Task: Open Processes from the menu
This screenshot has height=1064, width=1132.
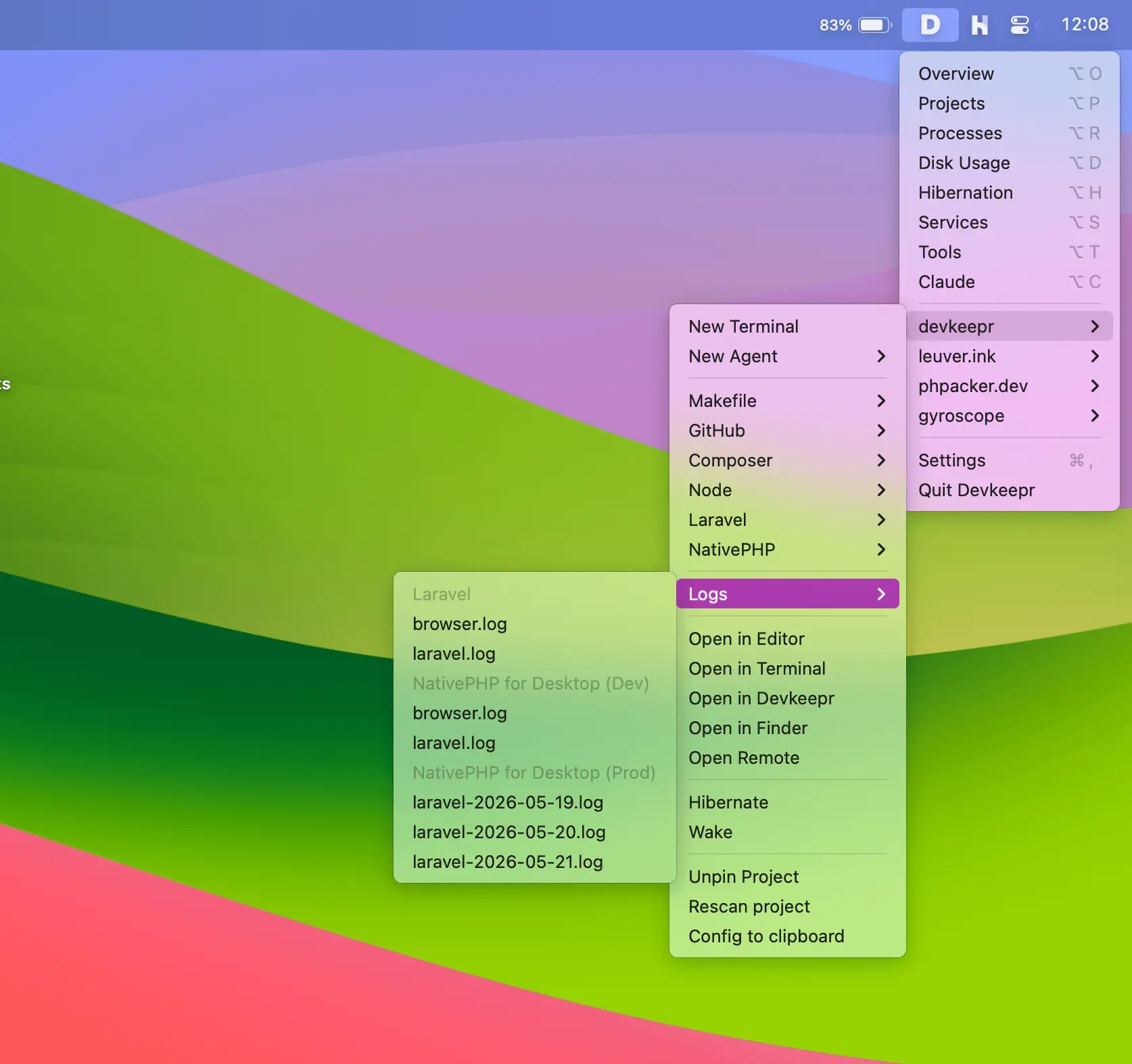Action: (1010, 133)
